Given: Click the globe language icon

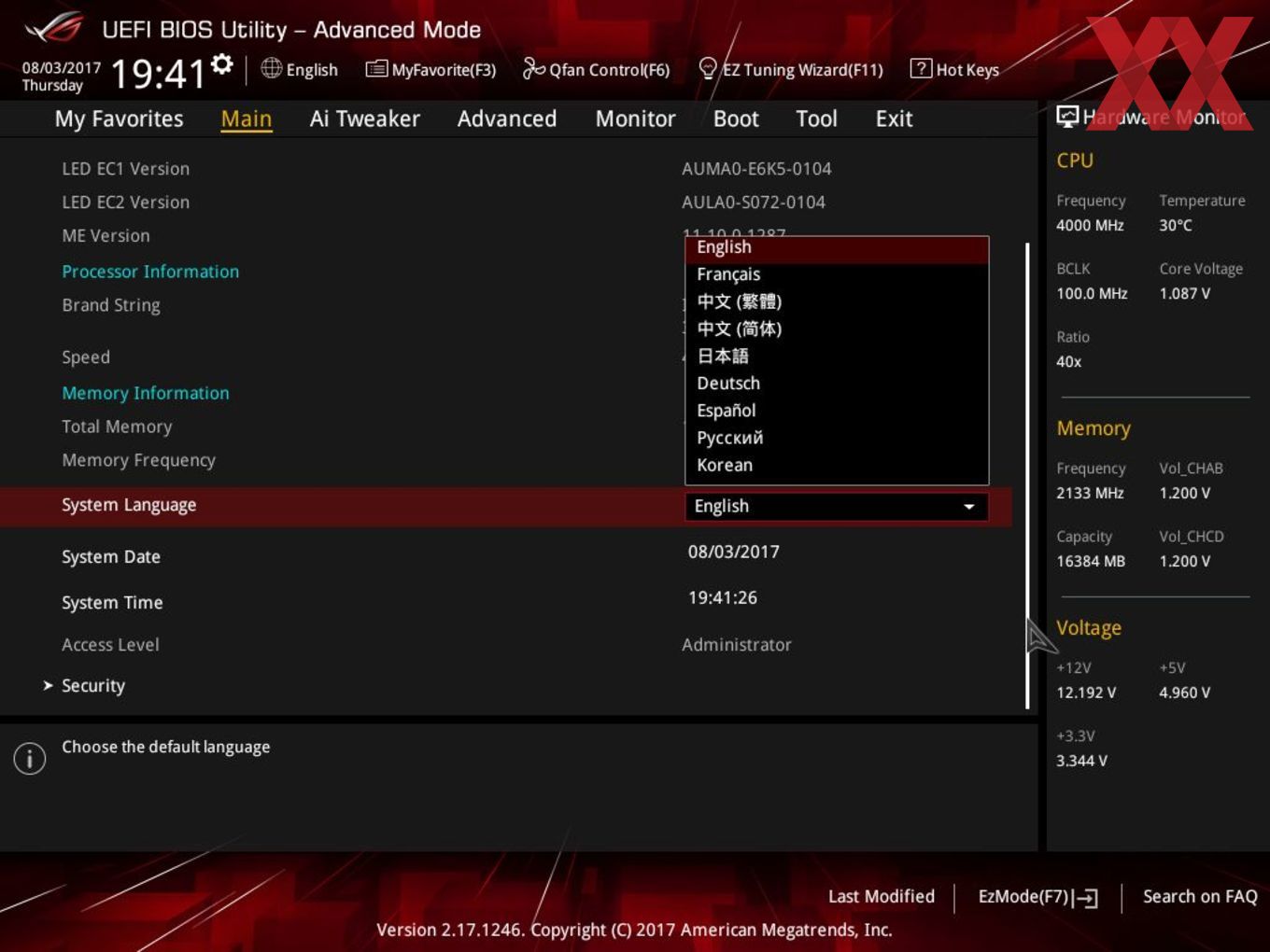Looking at the screenshot, I should pos(272,68).
